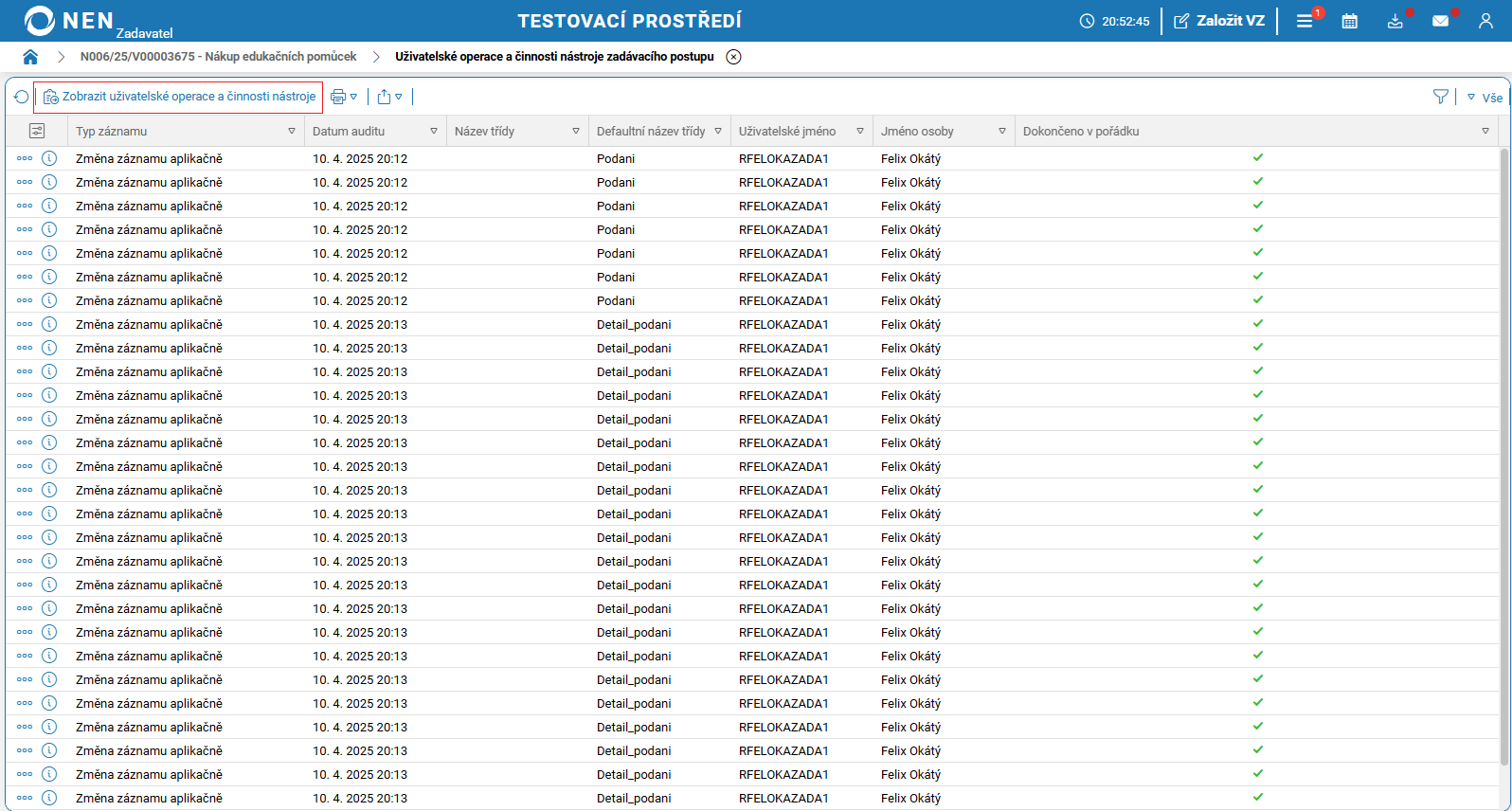Image resolution: width=1512 pixels, height=811 pixels.
Task: Expand the Vše filter dropdown
Action: click(x=1485, y=98)
